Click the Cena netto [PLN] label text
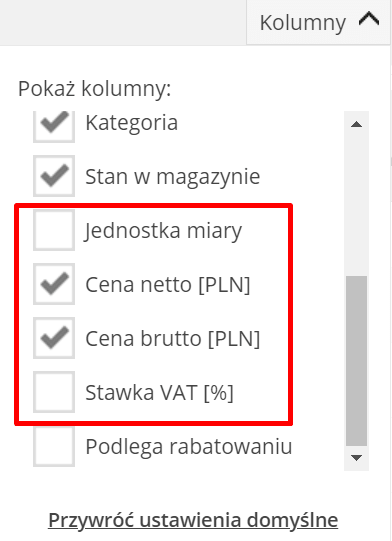 168,285
